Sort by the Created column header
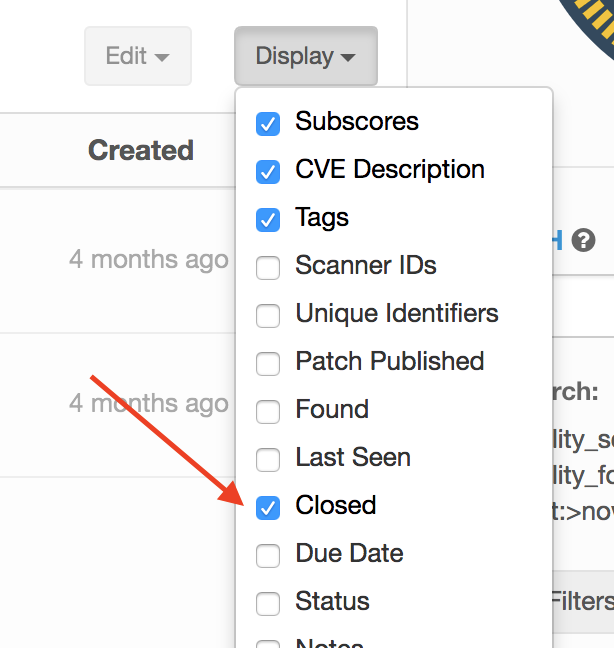Viewport: 614px width, 648px height. (x=140, y=151)
